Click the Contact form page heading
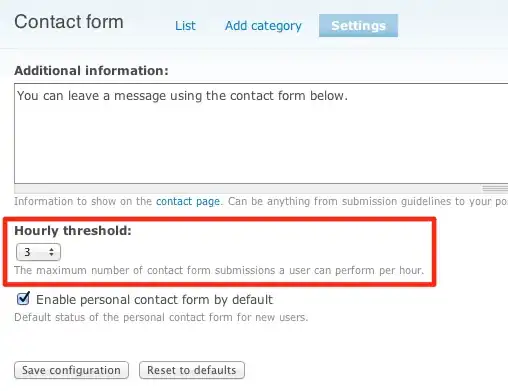The height and width of the screenshot is (391, 508). [x=69, y=22]
